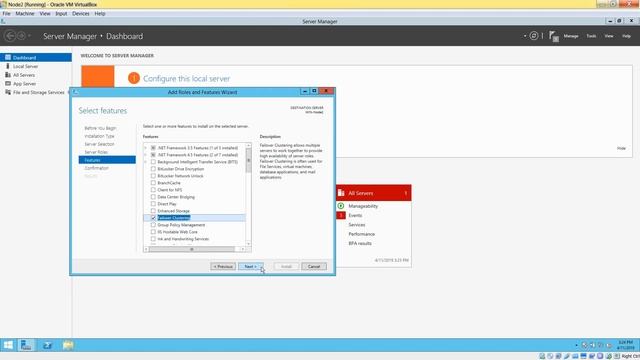
Task: Check the Group Policy Management checkbox
Action: pyautogui.click(x=153, y=225)
